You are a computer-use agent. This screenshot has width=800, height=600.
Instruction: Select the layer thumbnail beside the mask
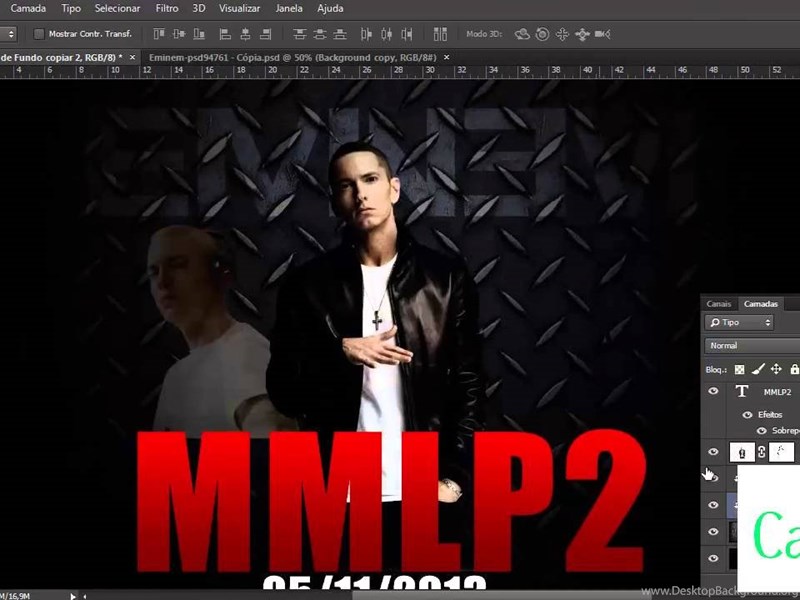(742, 452)
